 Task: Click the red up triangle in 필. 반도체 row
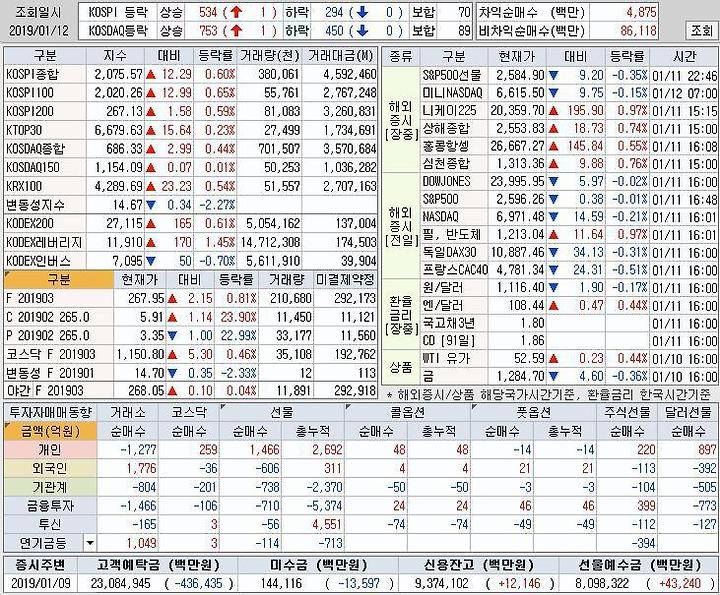[x=553, y=235]
